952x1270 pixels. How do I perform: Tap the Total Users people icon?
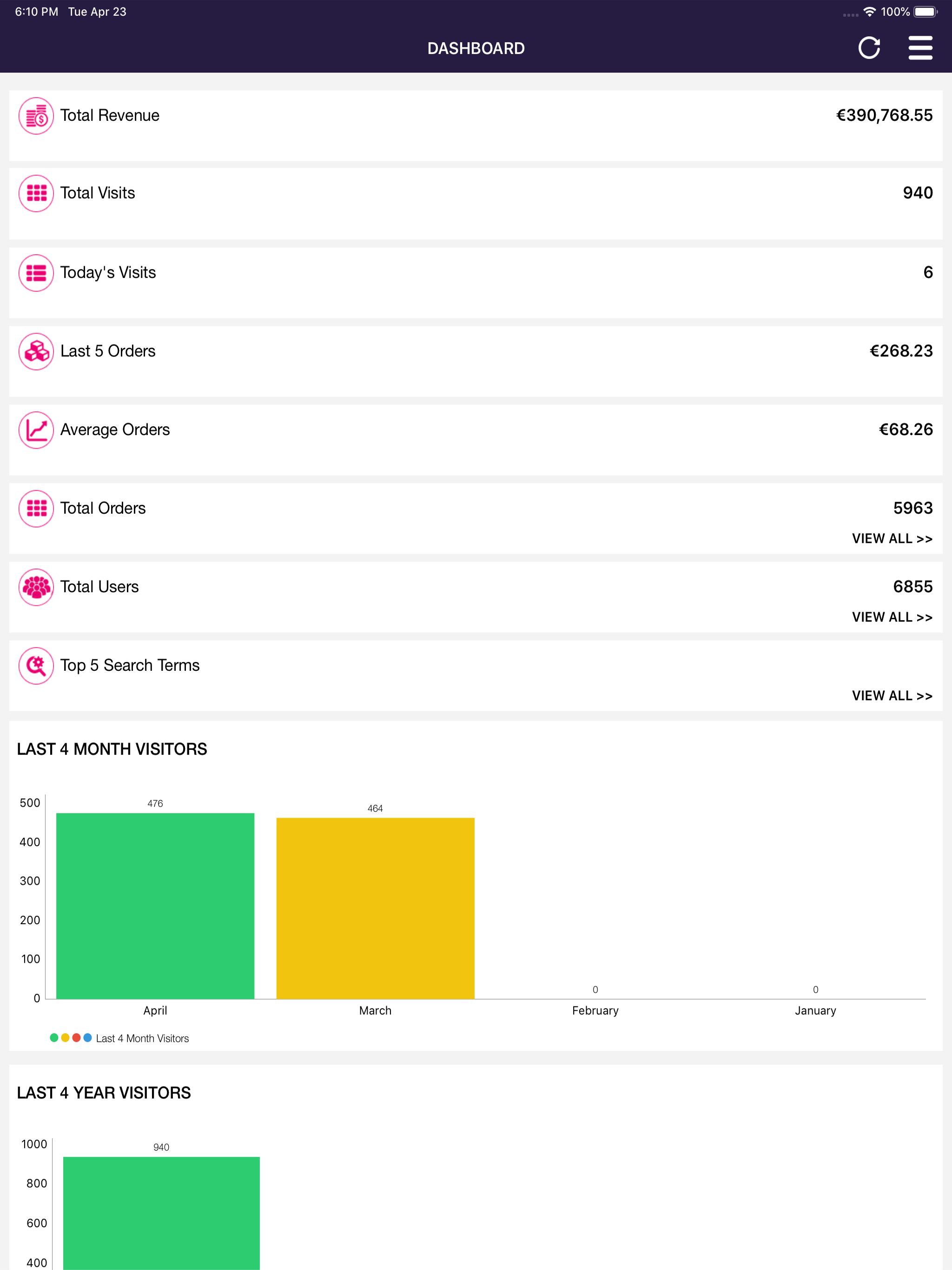[36, 587]
